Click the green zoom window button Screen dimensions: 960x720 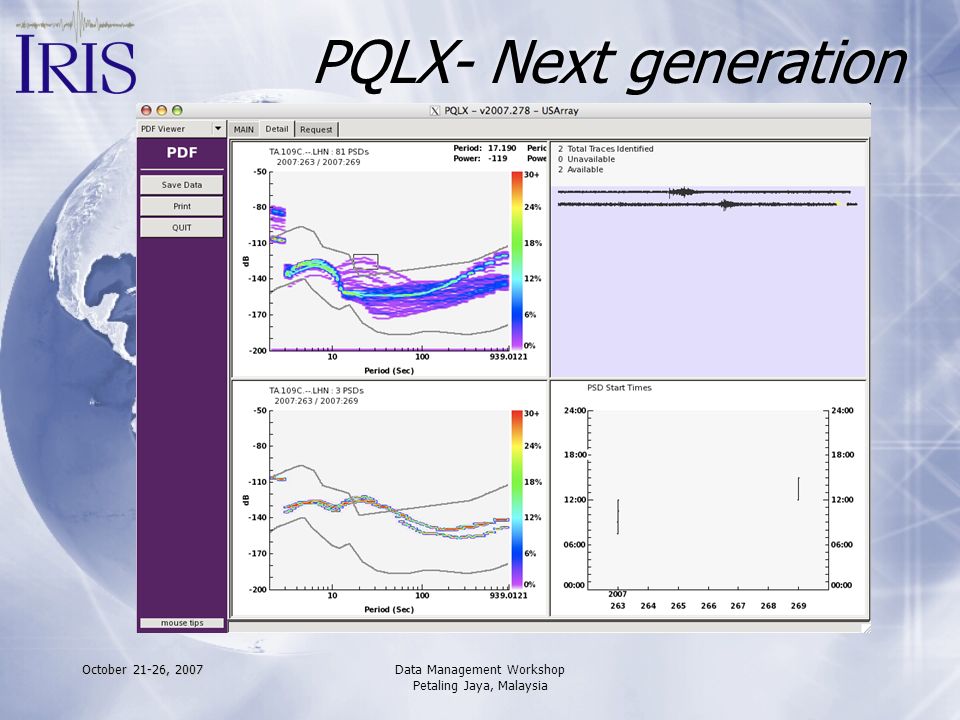pos(177,110)
